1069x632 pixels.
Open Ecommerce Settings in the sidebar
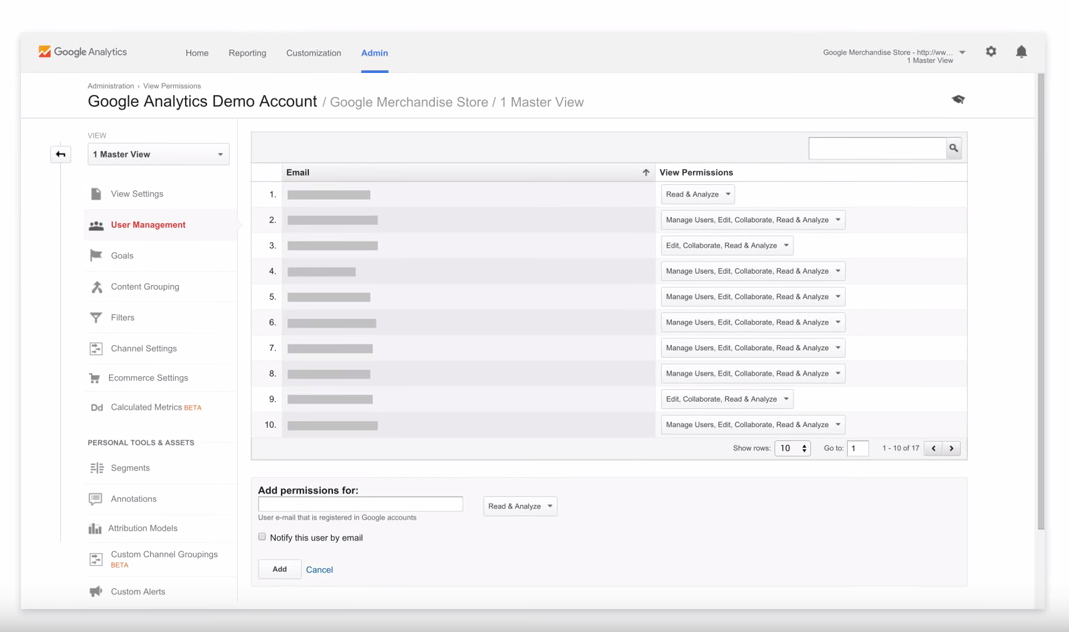pos(148,378)
